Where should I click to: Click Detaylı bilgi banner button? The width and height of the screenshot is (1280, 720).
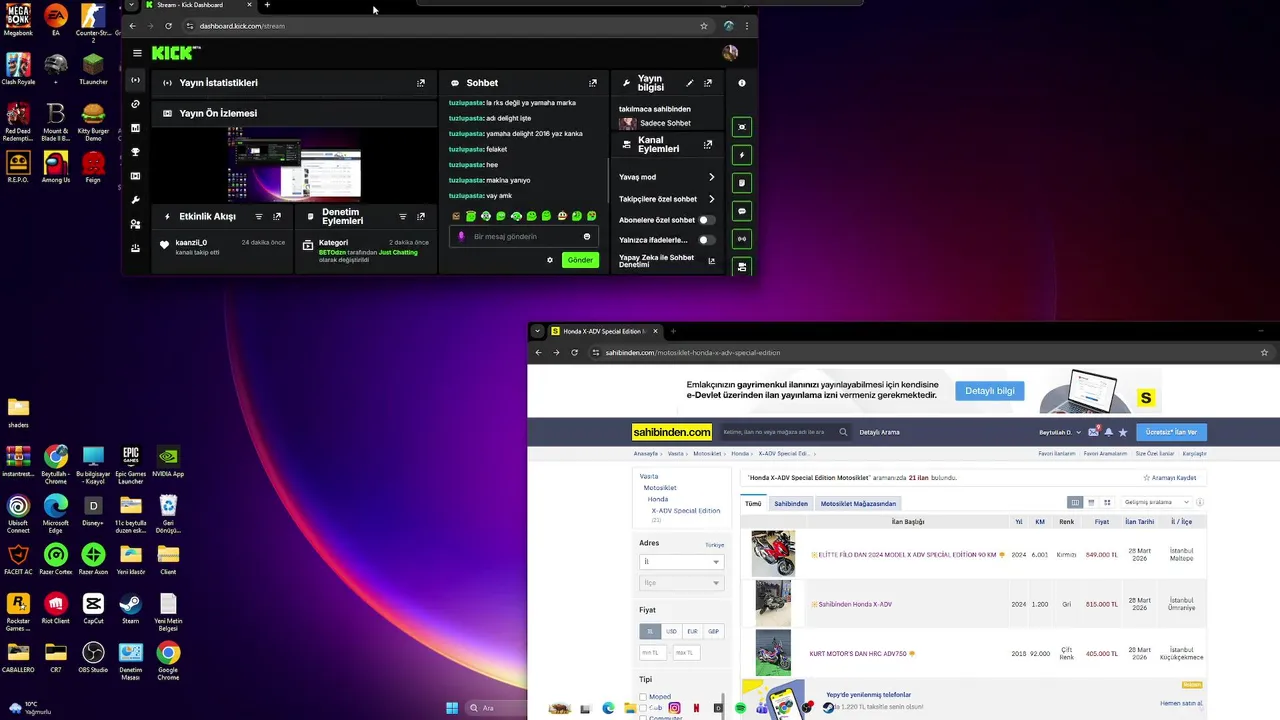pos(990,391)
